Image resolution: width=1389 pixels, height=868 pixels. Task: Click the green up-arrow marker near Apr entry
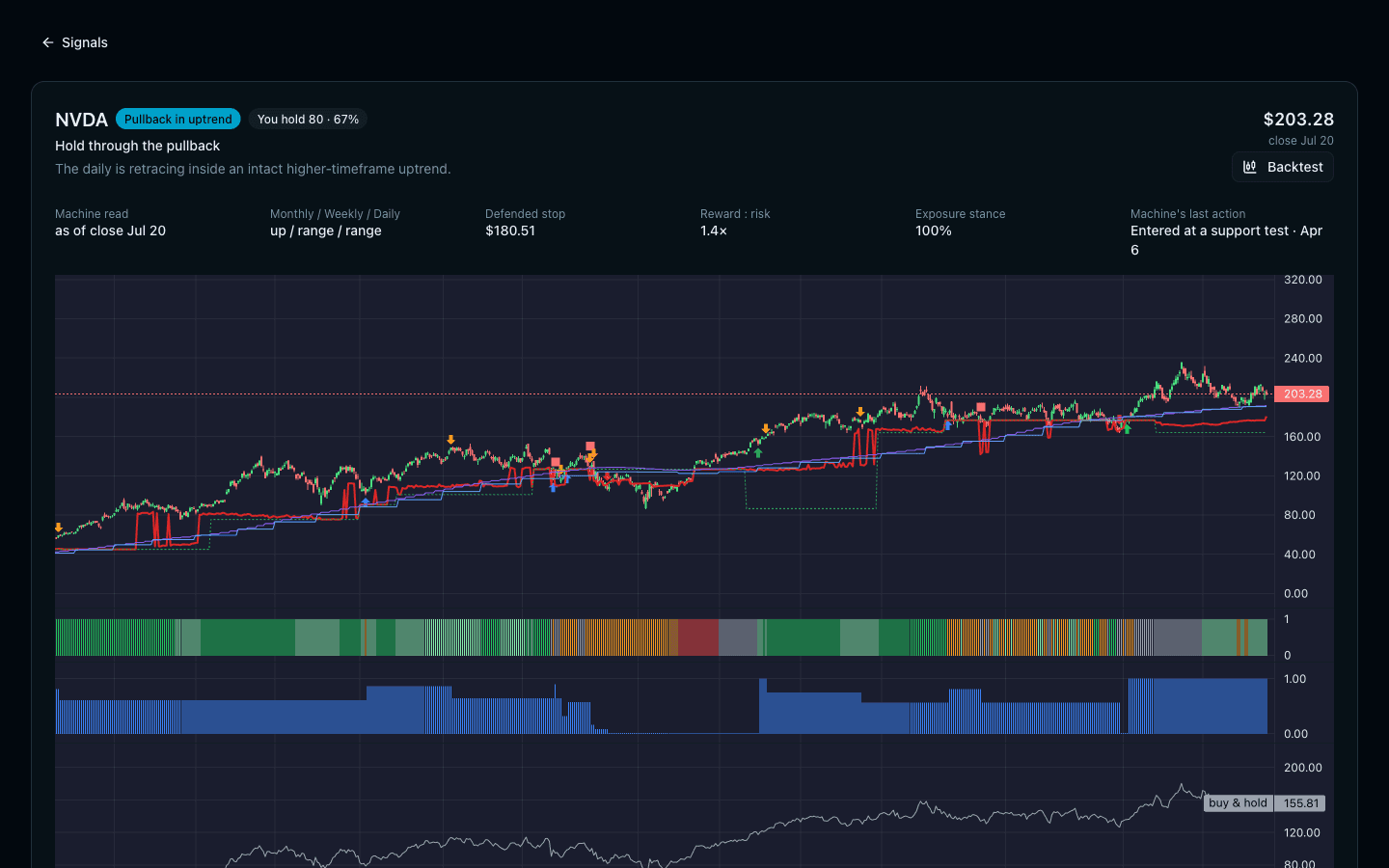(1127, 429)
